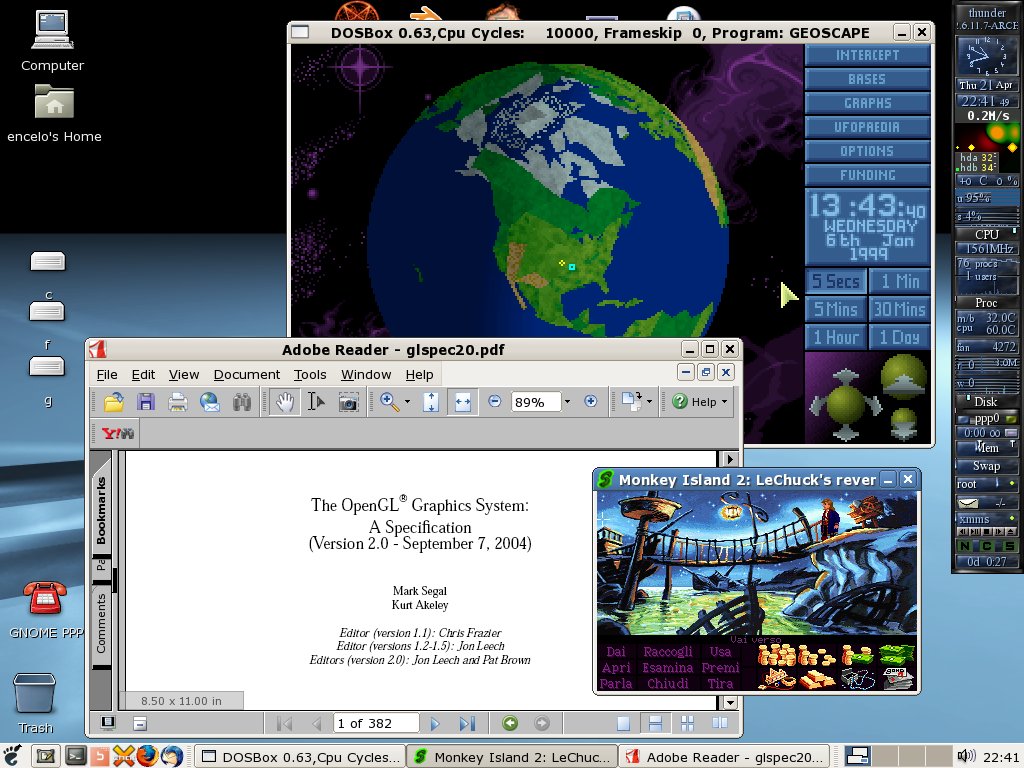Jump to the last page of the PDF
Image resolution: width=1024 pixels, height=768 pixels.
point(467,723)
